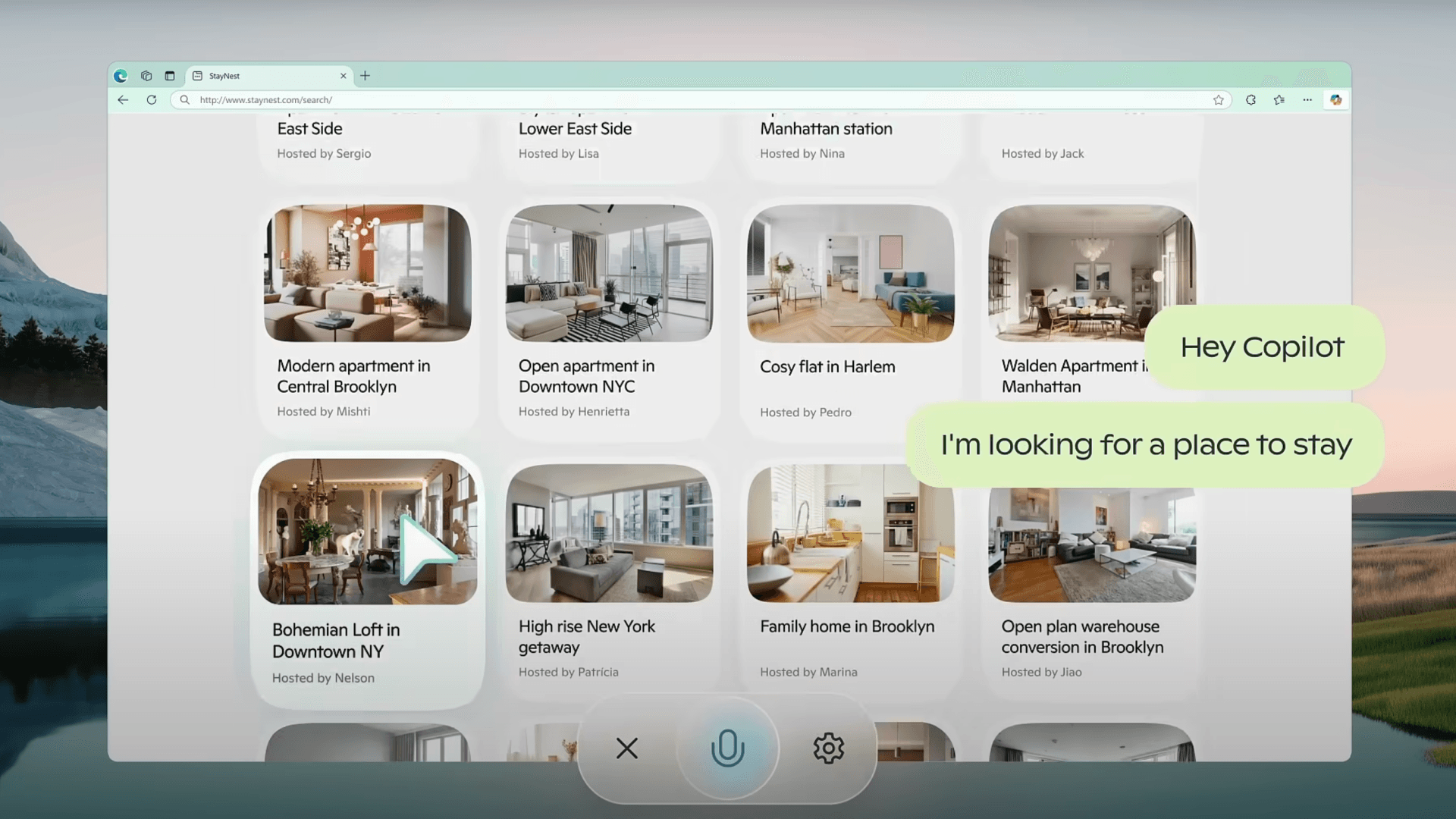Click Modern apartment in Central Brooklyn photo
The height and width of the screenshot is (819, 1456).
(367, 273)
